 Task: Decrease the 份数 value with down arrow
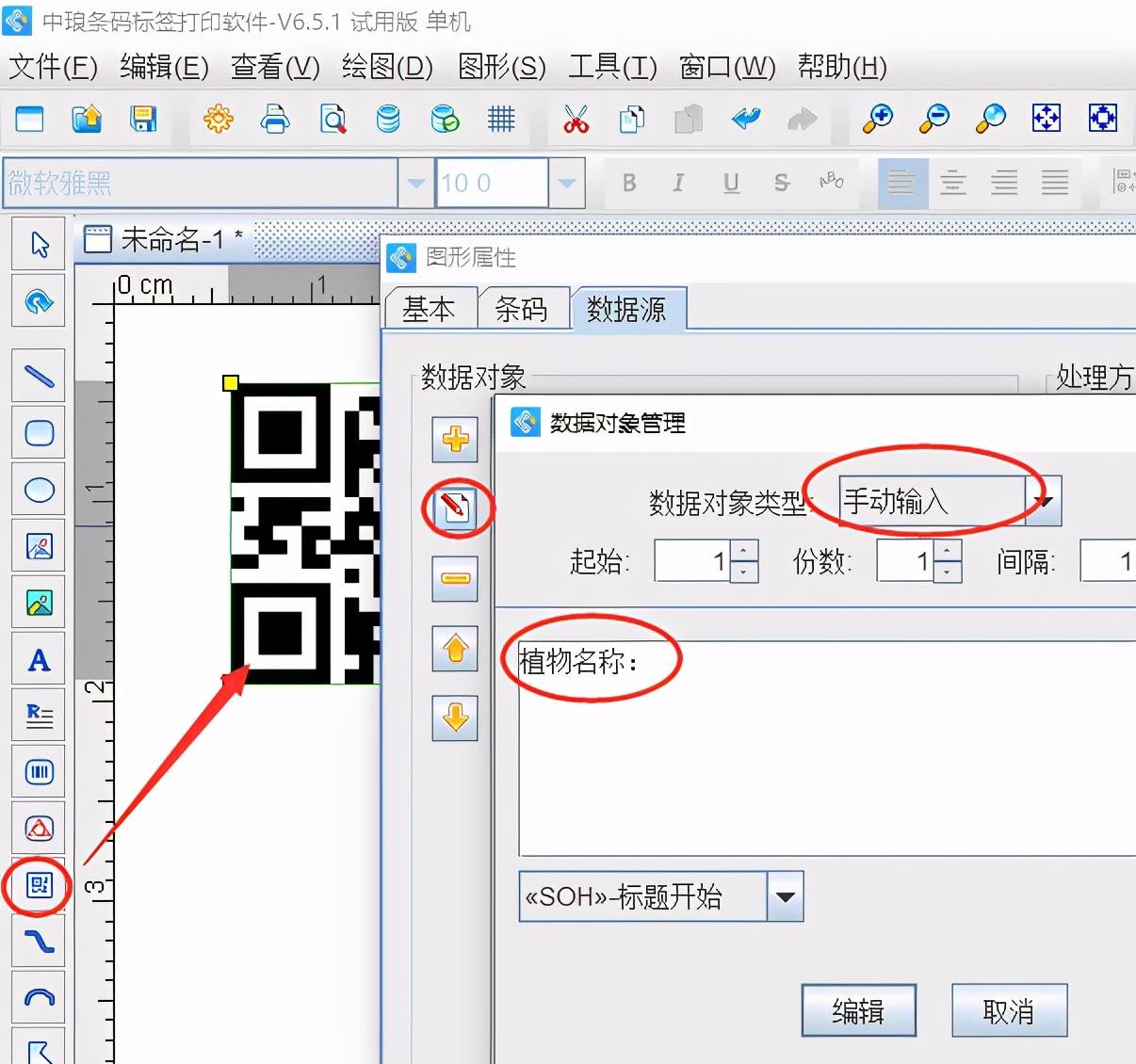click(x=948, y=572)
